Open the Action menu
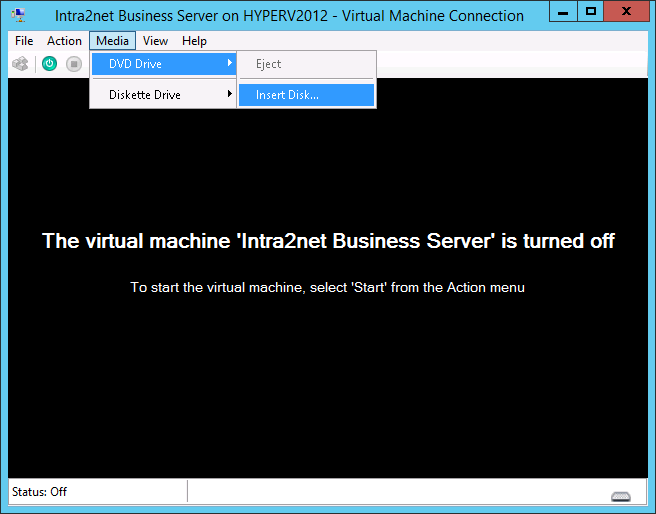This screenshot has height=514, width=656. (64, 41)
